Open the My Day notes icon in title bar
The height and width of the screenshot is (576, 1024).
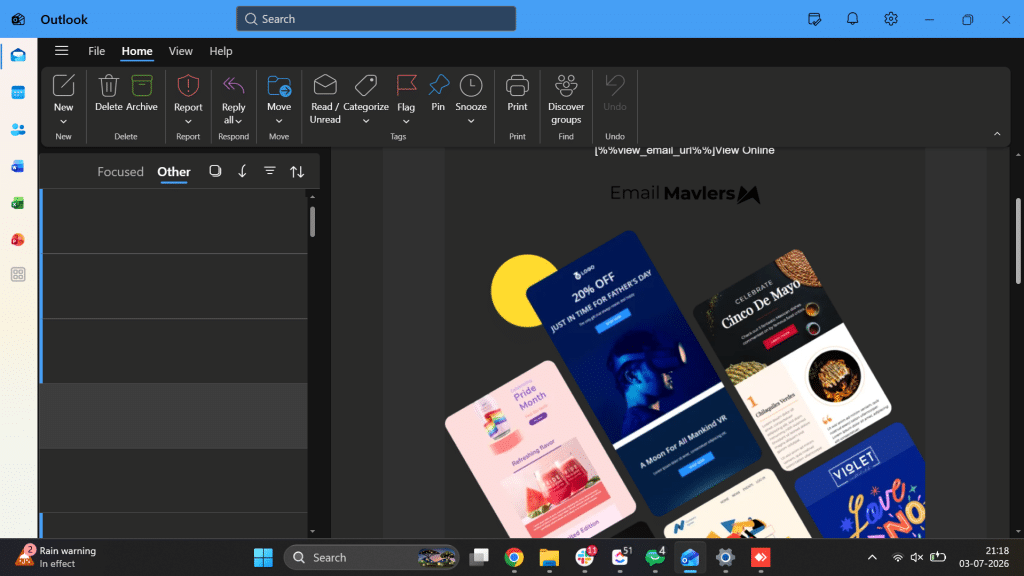pos(814,19)
